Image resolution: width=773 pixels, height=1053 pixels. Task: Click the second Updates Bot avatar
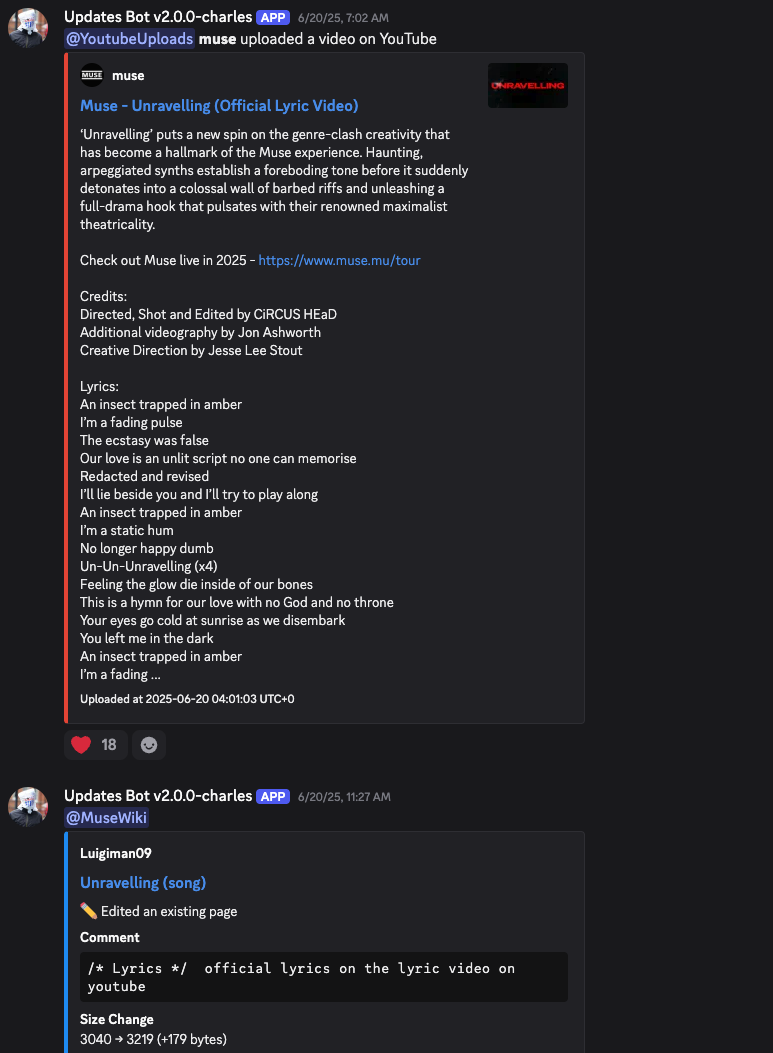tap(28, 806)
